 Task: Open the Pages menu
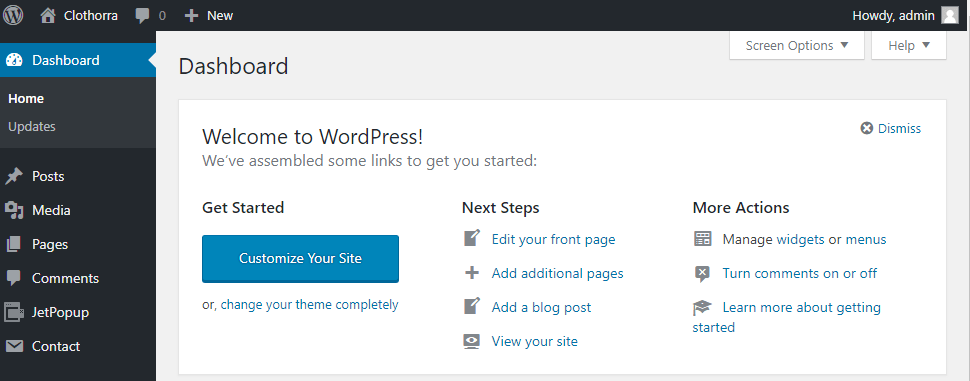(x=78, y=244)
